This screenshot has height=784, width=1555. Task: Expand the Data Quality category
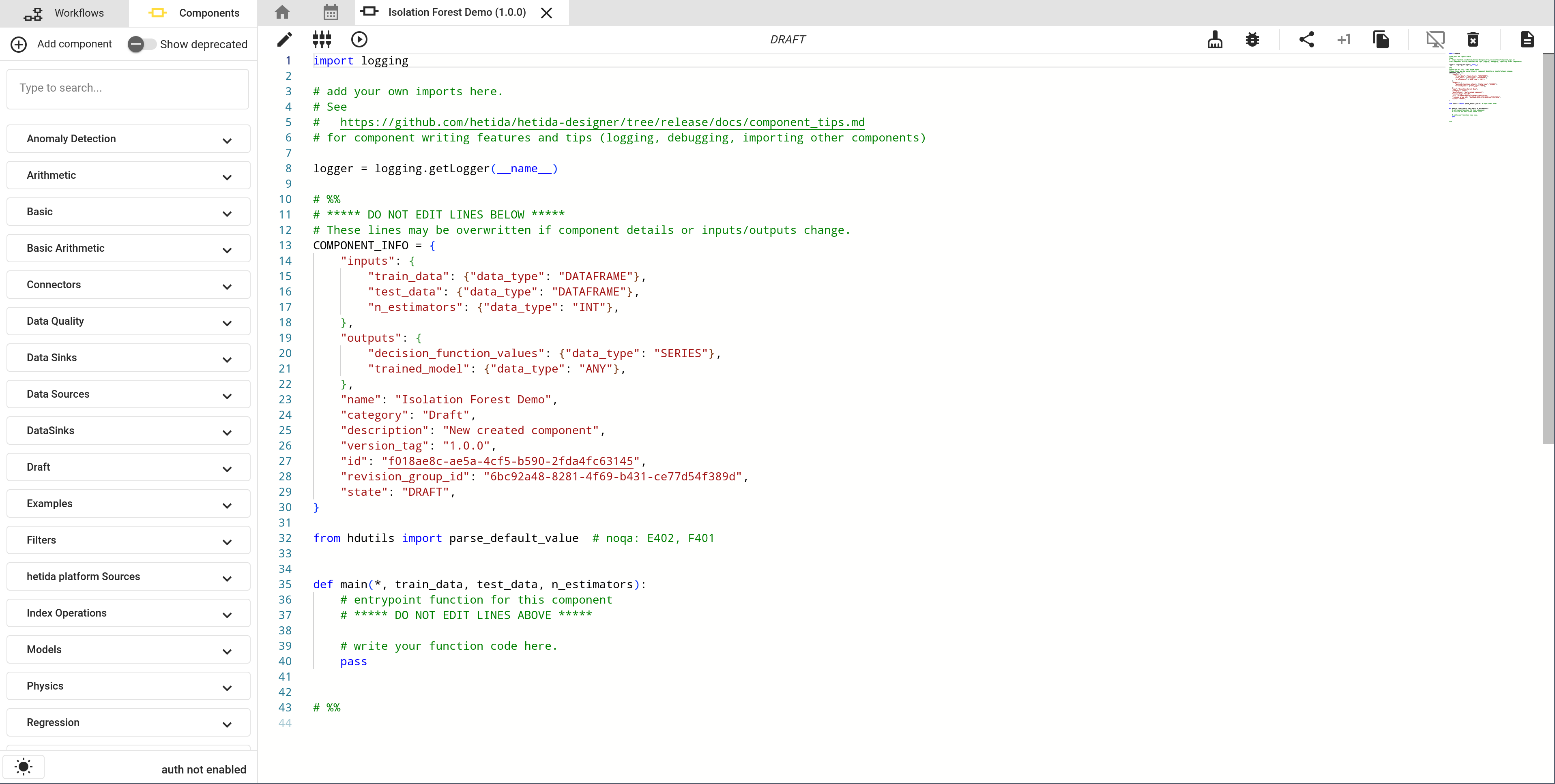pyautogui.click(x=128, y=321)
